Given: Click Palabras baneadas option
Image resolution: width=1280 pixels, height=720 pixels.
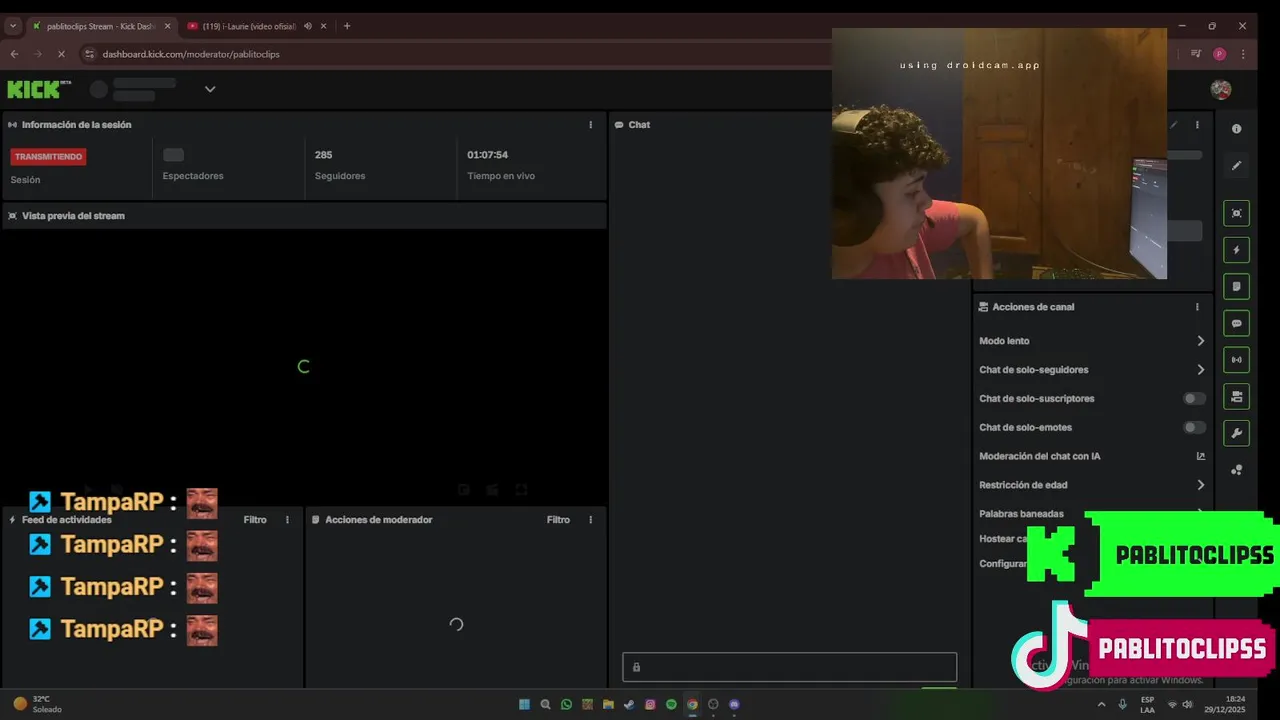Looking at the screenshot, I should pyautogui.click(x=1021, y=514).
